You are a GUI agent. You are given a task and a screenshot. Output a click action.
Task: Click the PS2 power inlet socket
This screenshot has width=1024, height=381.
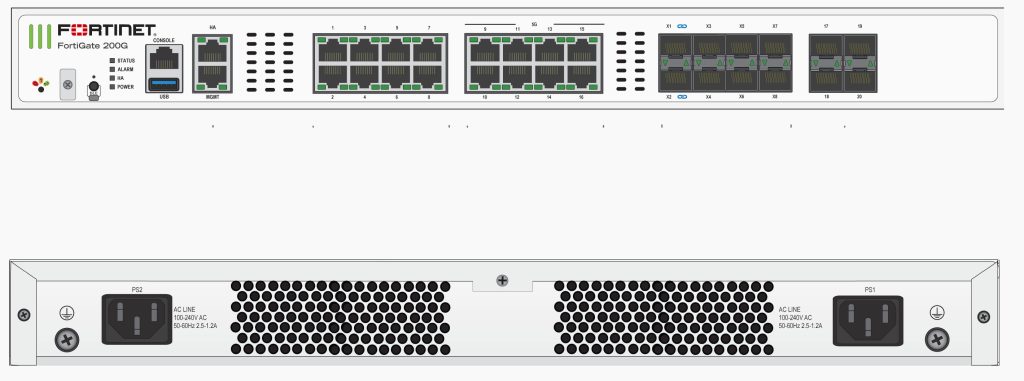pyautogui.click(x=137, y=320)
